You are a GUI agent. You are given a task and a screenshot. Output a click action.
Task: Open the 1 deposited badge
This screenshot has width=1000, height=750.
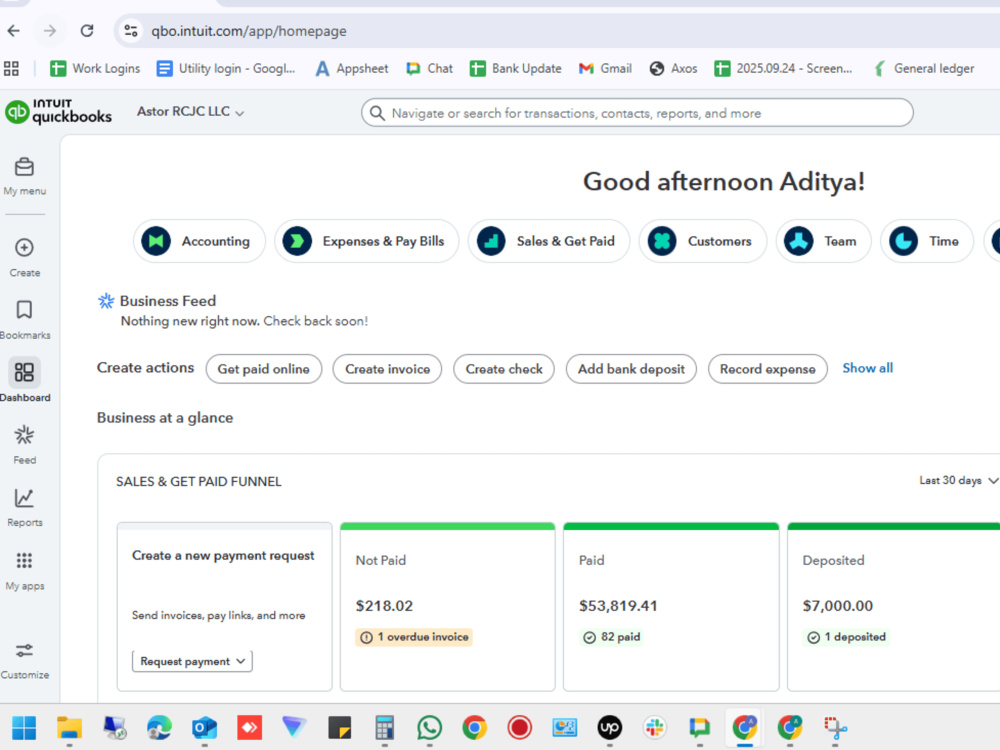(846, 636)
